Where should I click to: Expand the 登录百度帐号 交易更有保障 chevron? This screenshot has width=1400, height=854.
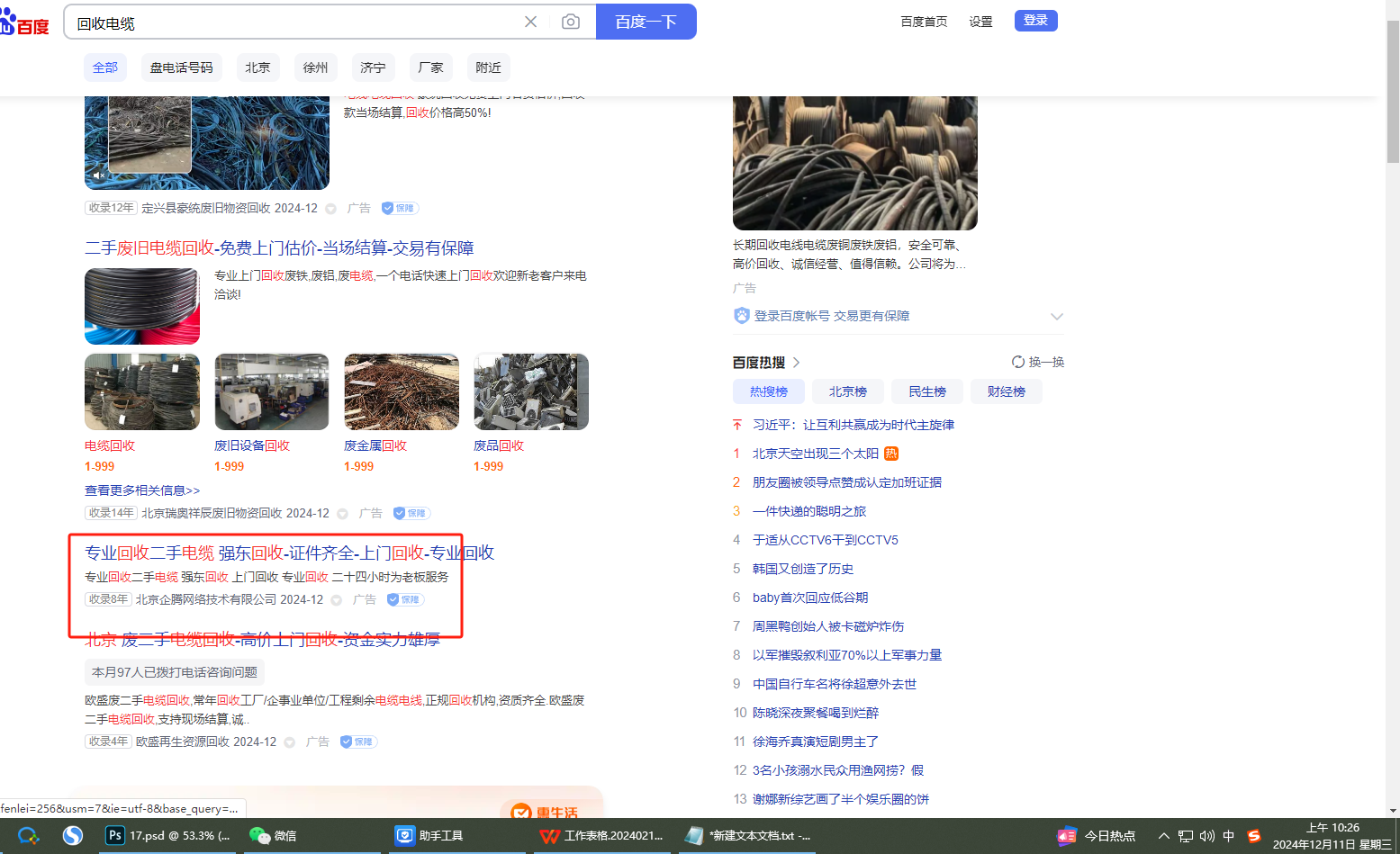click(1057, 317)
